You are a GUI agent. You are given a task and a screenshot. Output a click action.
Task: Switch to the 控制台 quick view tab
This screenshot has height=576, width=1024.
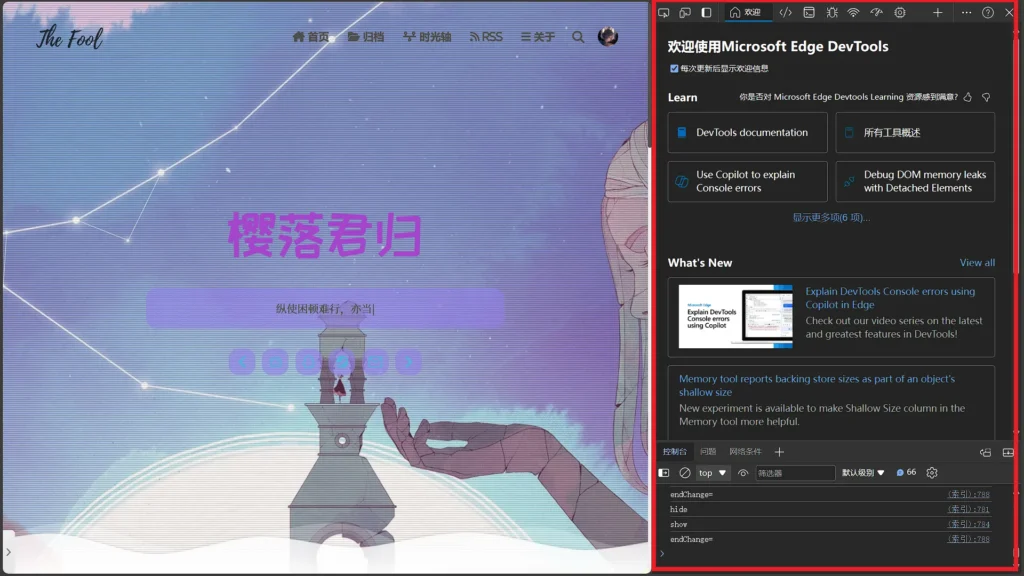[x=675, y=452]
